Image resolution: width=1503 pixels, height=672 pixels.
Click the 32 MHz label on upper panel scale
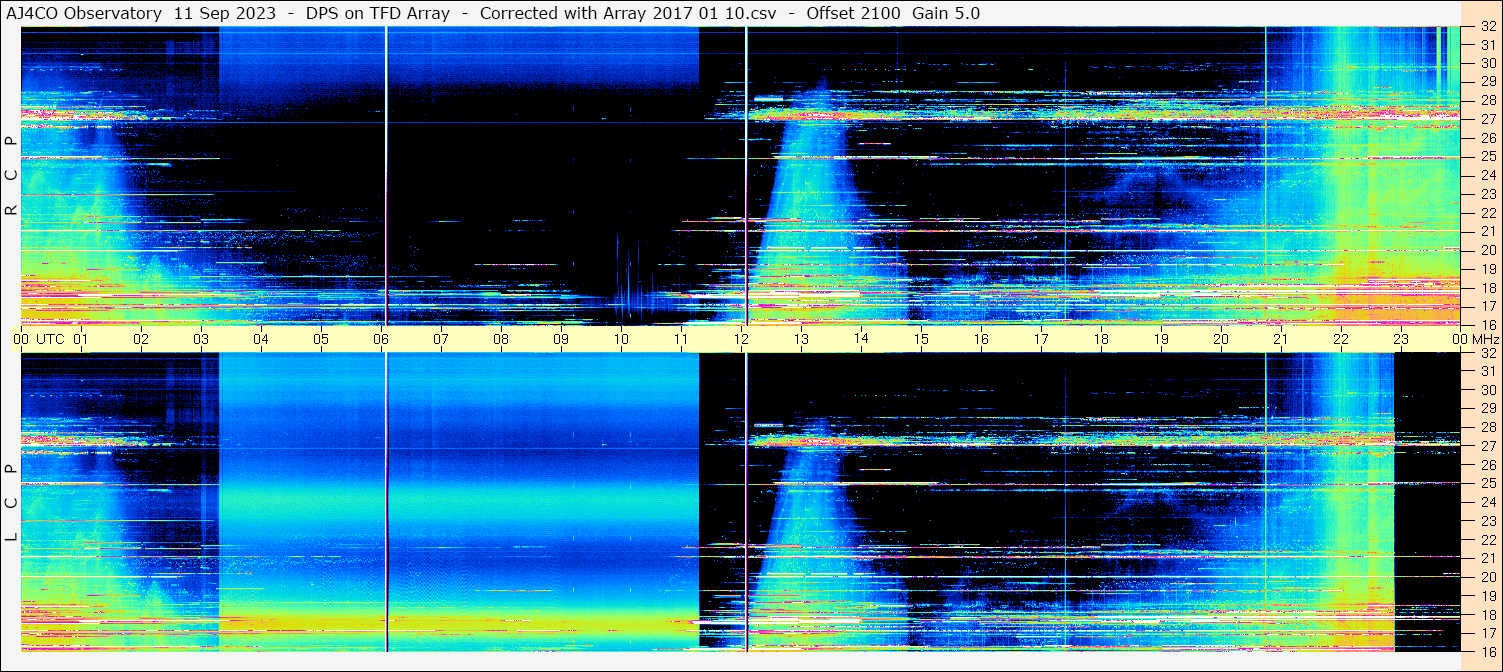[x=1487, y=27]
